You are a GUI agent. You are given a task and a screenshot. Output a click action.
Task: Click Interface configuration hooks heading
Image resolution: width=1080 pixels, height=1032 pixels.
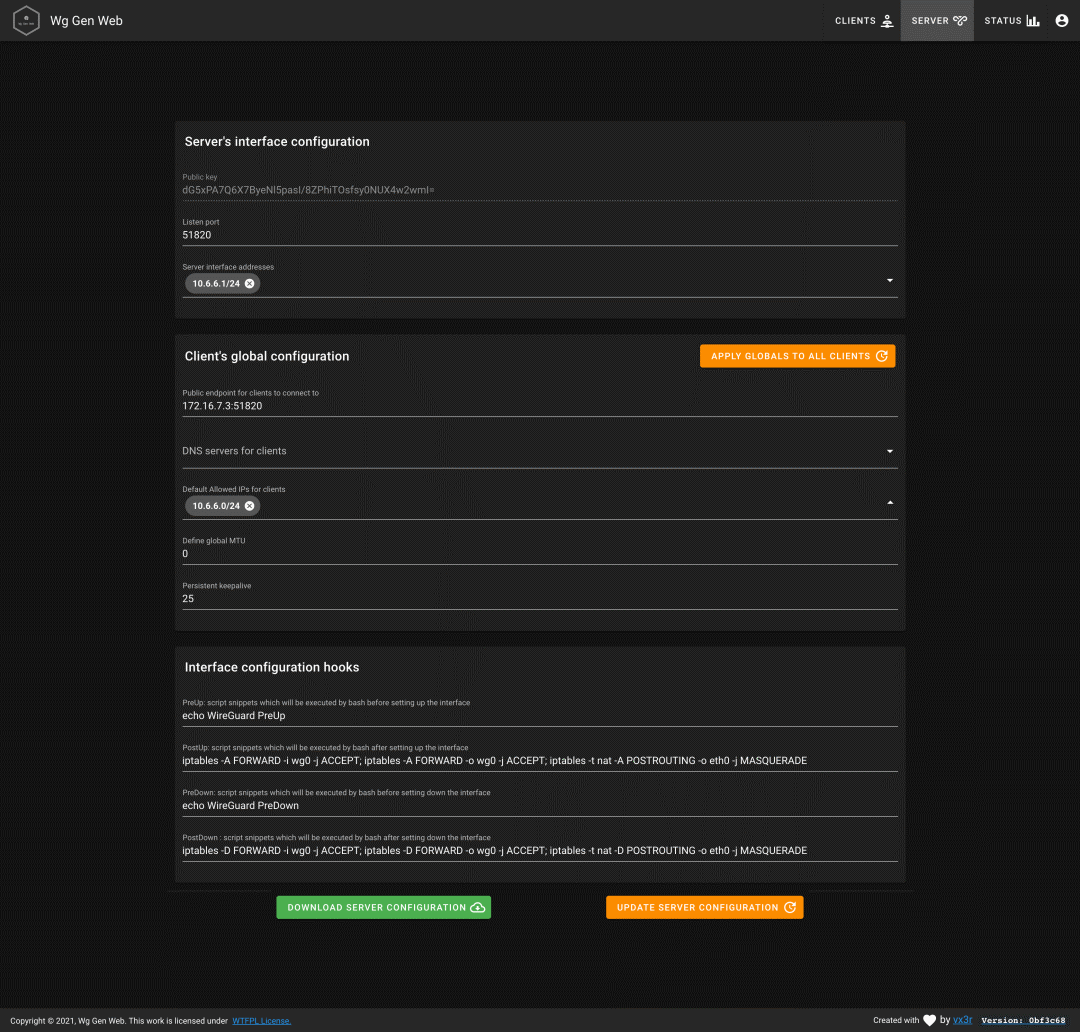[x=271, y=667]
